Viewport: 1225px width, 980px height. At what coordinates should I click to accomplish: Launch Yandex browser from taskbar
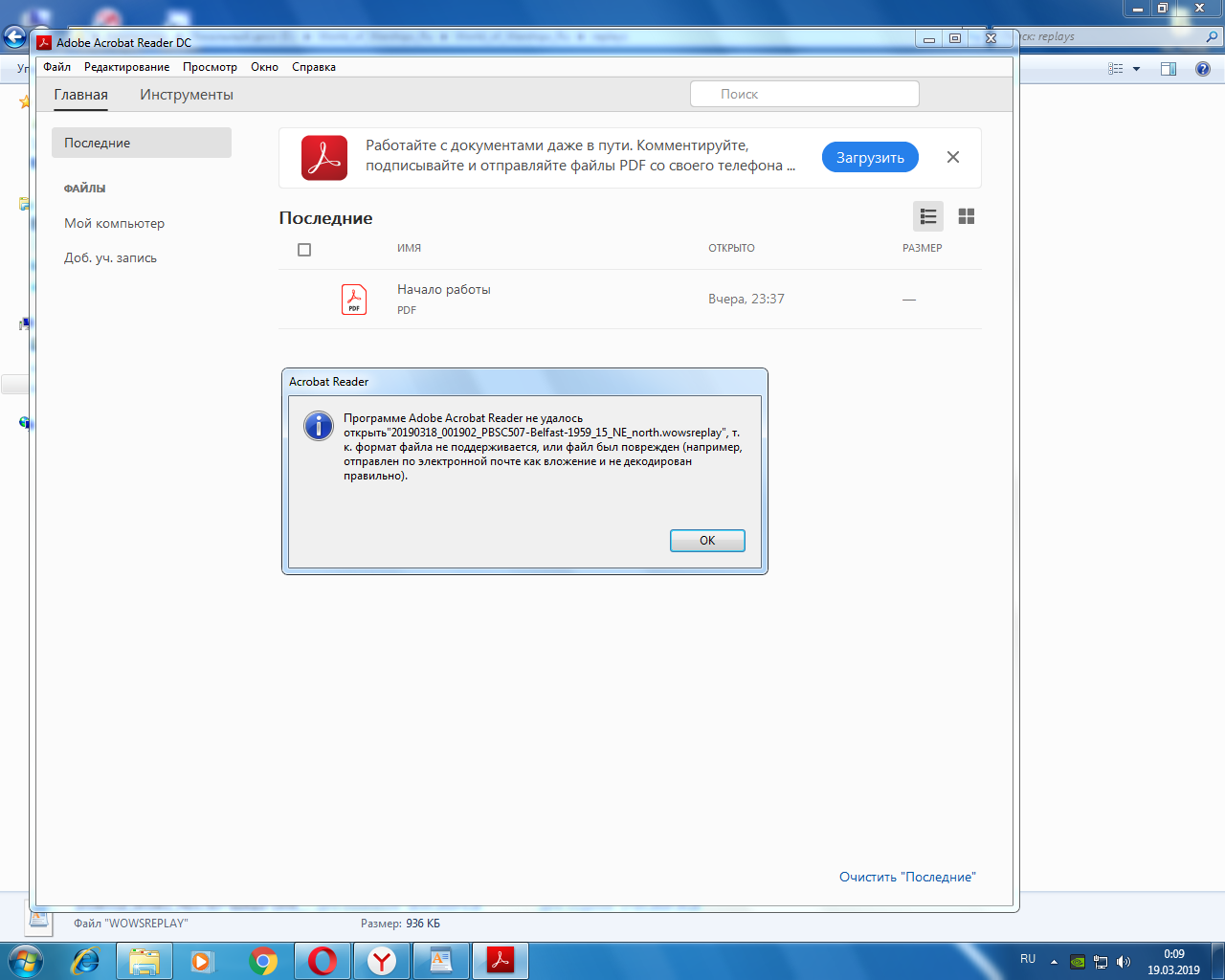point(382,961)
